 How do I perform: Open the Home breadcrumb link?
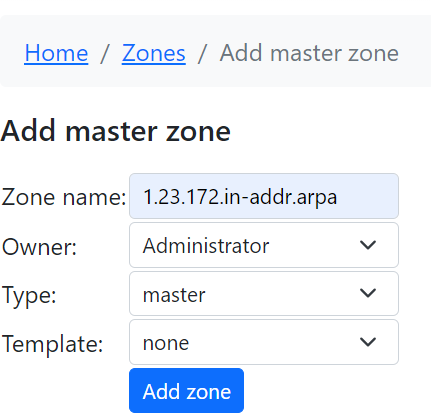pos(56,53)
